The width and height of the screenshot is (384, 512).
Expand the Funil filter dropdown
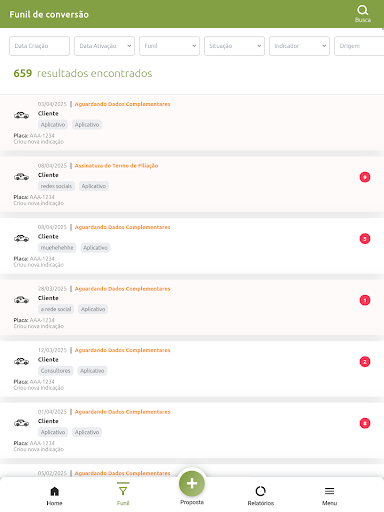pyautogui.click(x=169, y=46)
